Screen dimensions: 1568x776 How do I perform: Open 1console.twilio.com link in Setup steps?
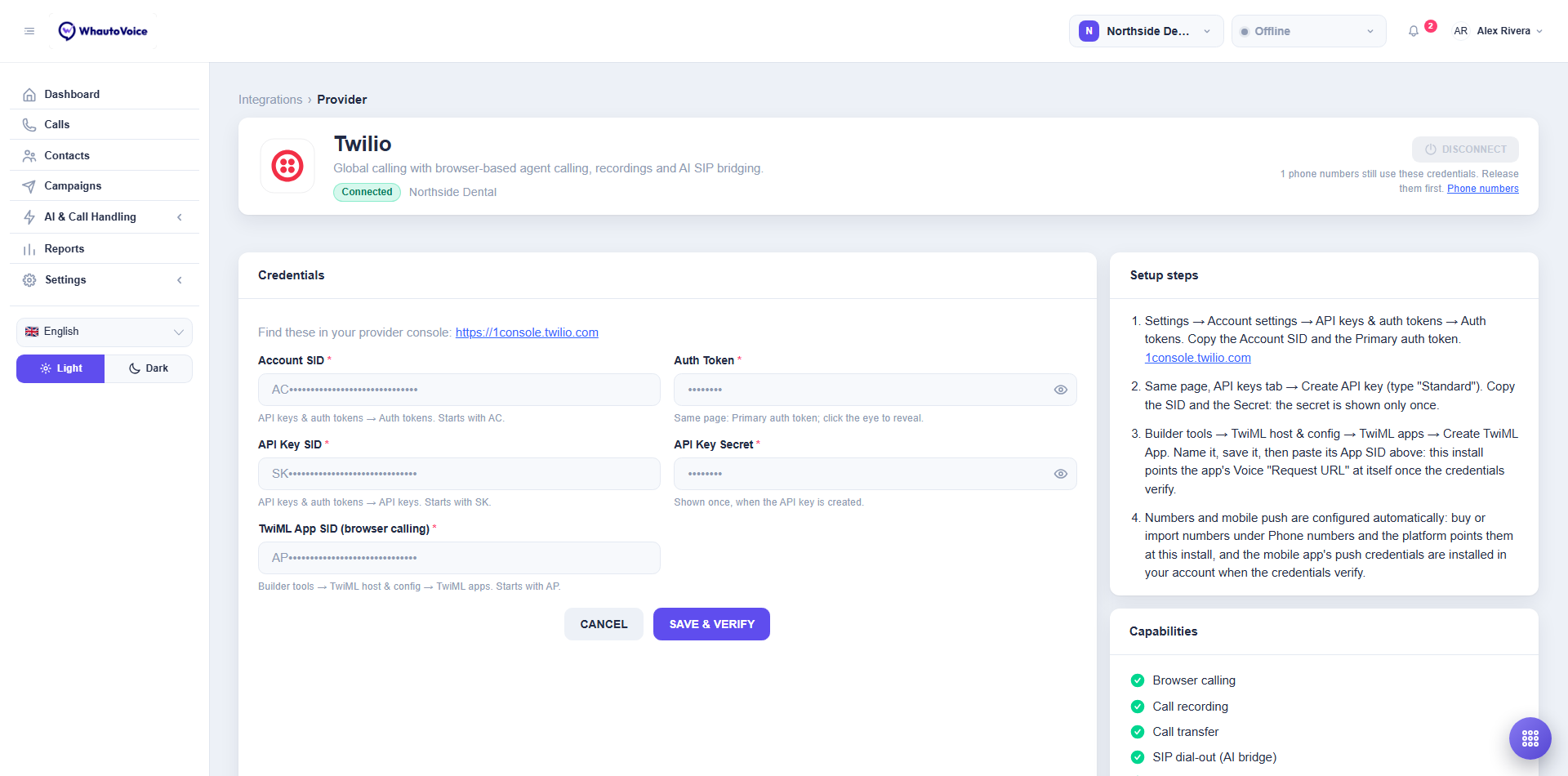click(x=1197, y=358)
